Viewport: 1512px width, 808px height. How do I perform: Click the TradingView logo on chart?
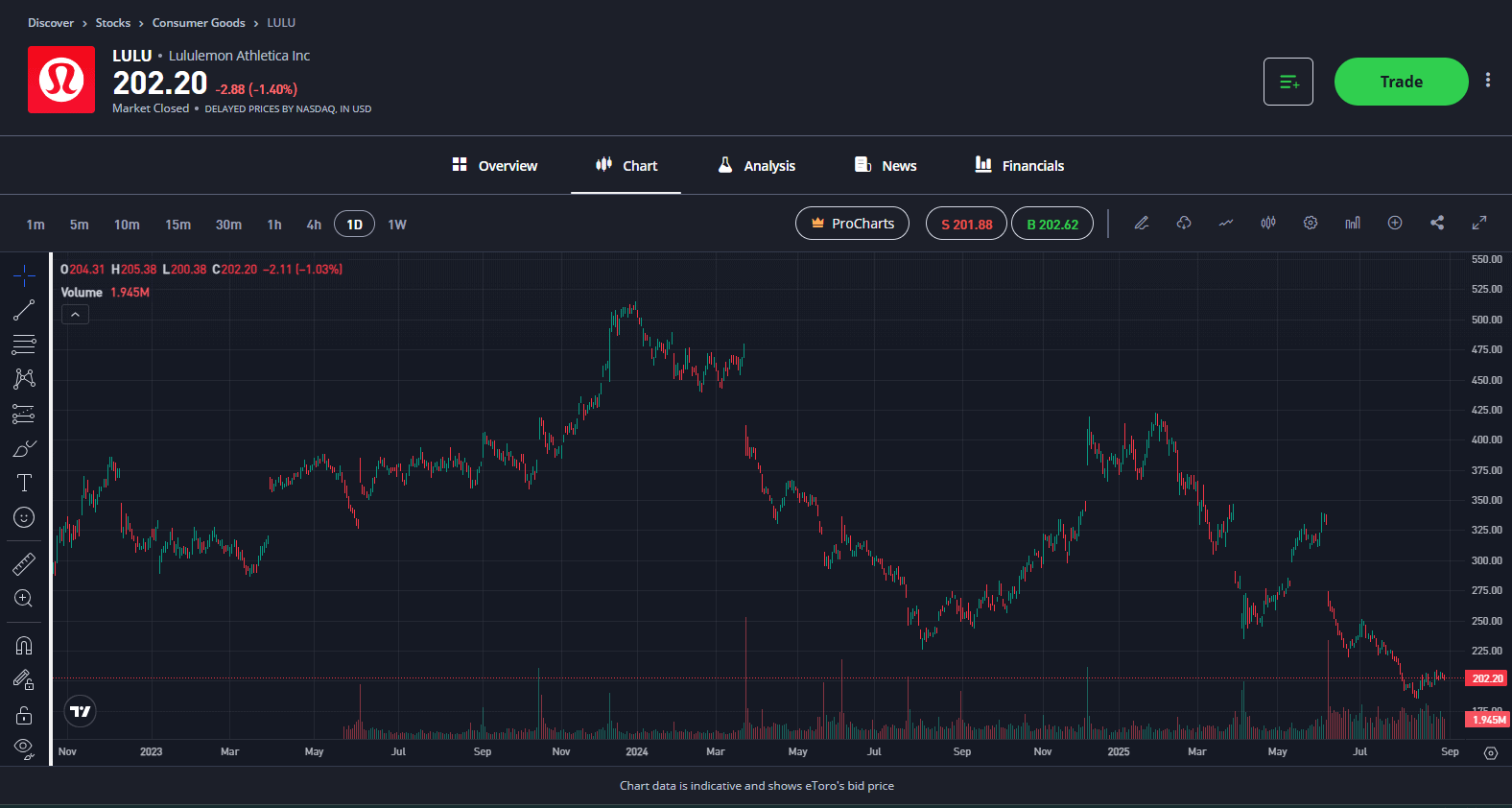pyautogui.click(x=81, y=711)
